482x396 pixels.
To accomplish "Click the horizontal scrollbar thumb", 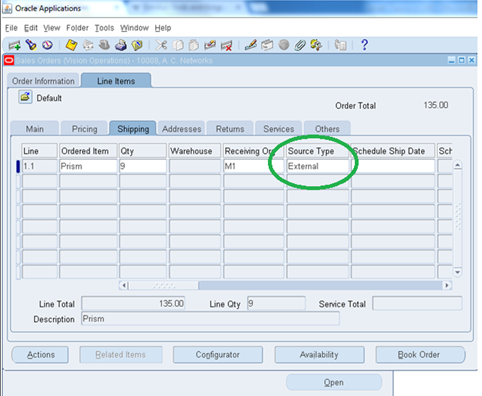I will point(163,285).
